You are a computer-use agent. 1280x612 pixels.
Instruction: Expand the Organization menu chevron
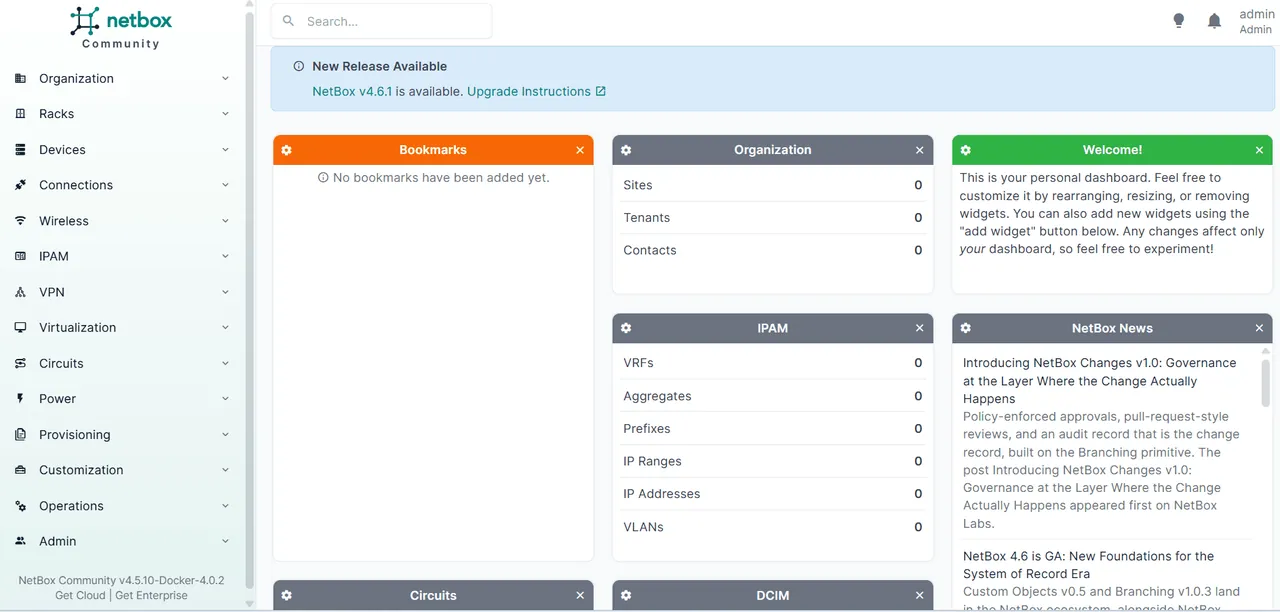[225, 78]
